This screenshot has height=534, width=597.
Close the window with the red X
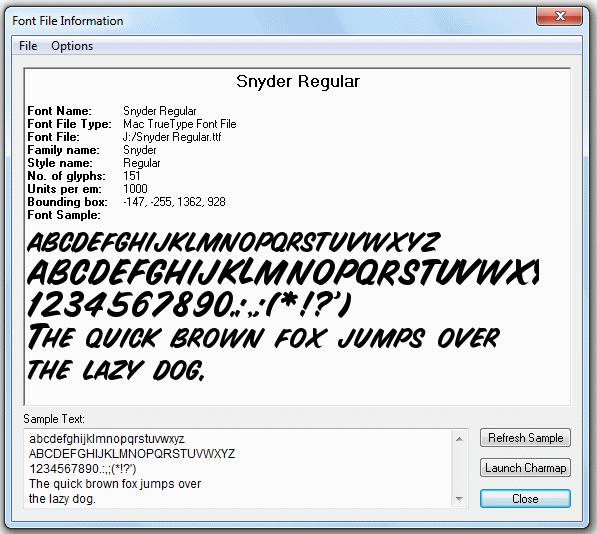tap(559, 16)
